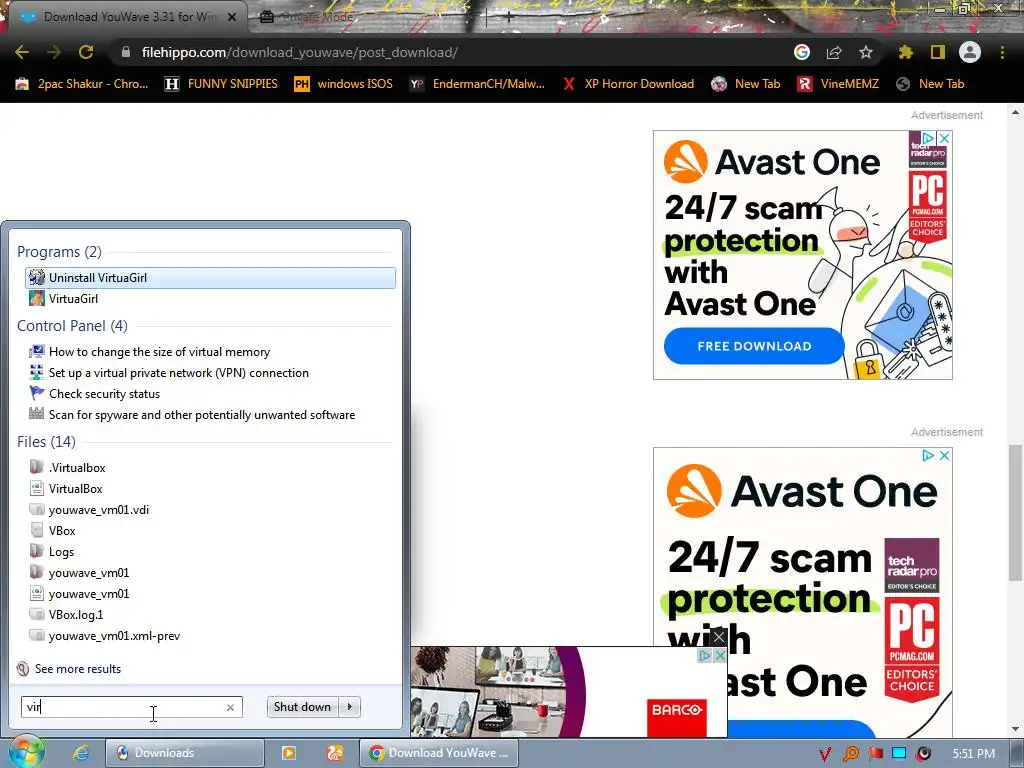Open VBox folder result
The width and height of the screenshot is (1024, 768).
point(210,530)
